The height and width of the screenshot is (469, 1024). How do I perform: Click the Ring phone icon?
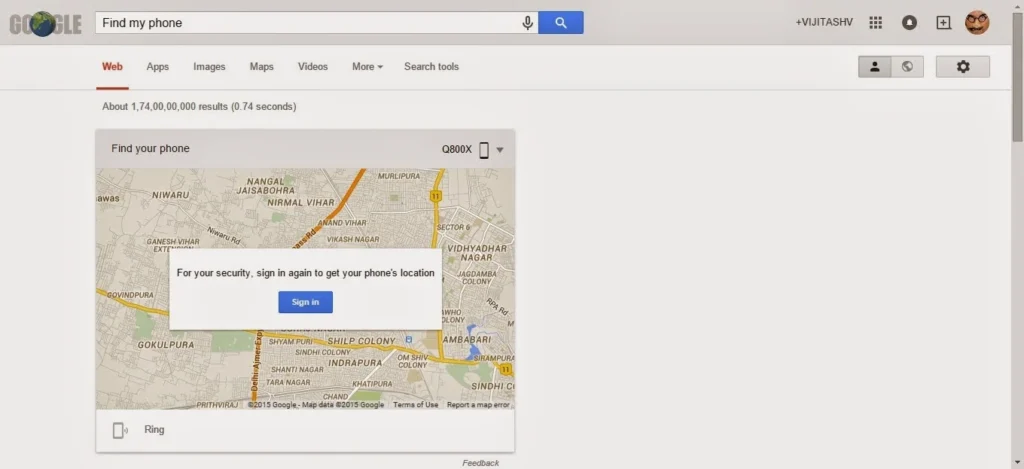pos(120,430)
